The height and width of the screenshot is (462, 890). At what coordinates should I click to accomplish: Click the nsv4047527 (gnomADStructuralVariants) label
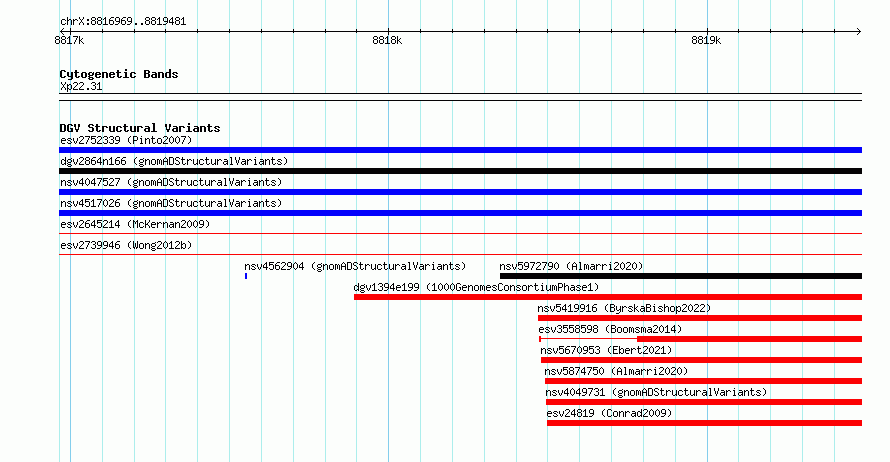click(171, 182)
